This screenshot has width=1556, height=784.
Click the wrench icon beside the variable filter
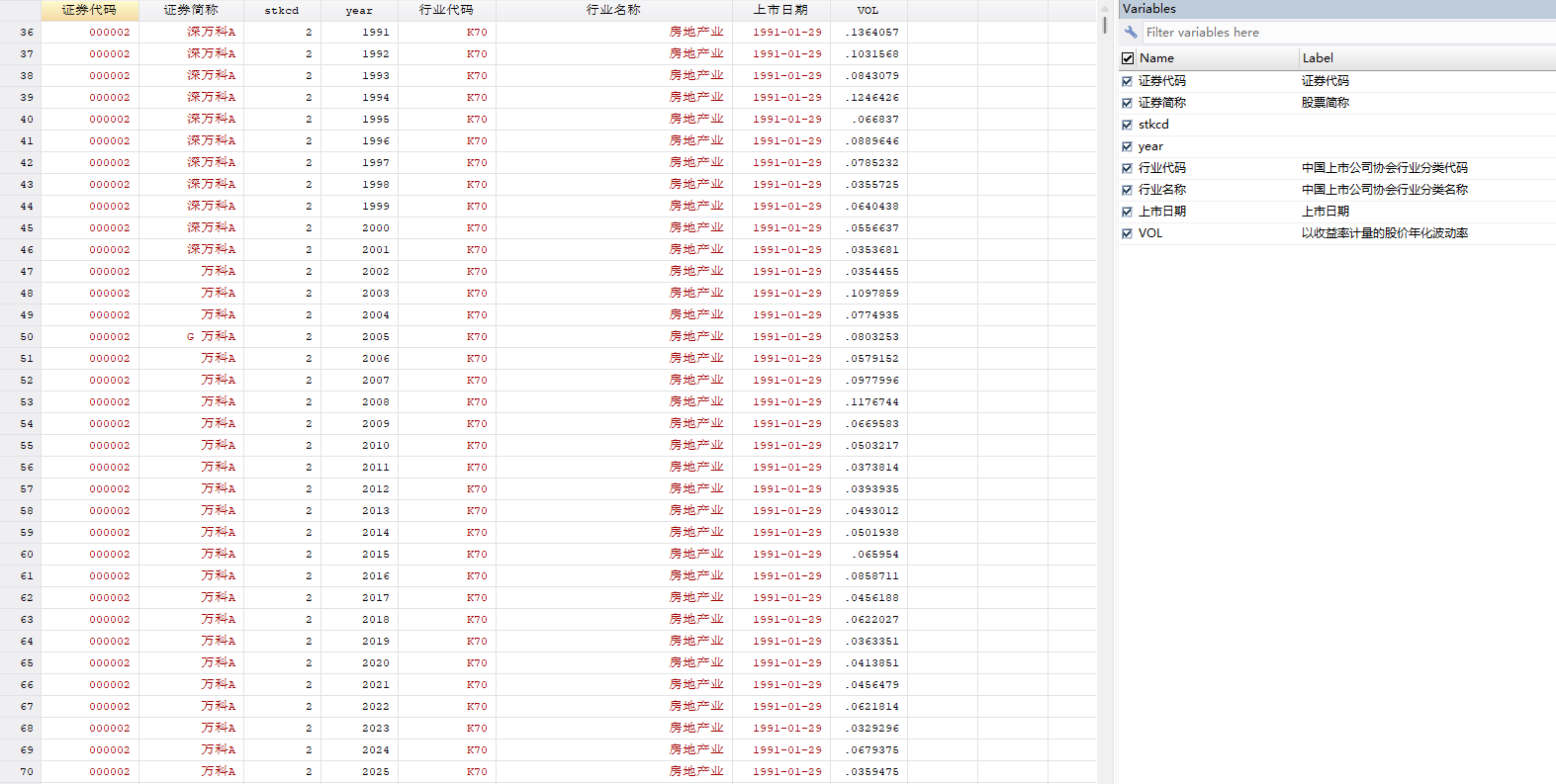[x=1131, y=33]
